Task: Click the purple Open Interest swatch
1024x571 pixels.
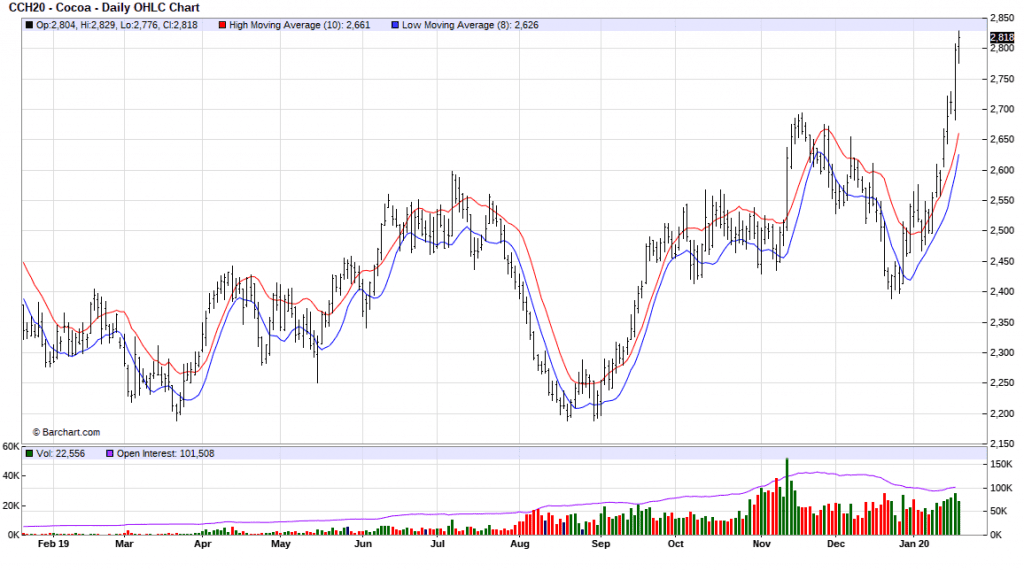Action: (x=109, y=453)
